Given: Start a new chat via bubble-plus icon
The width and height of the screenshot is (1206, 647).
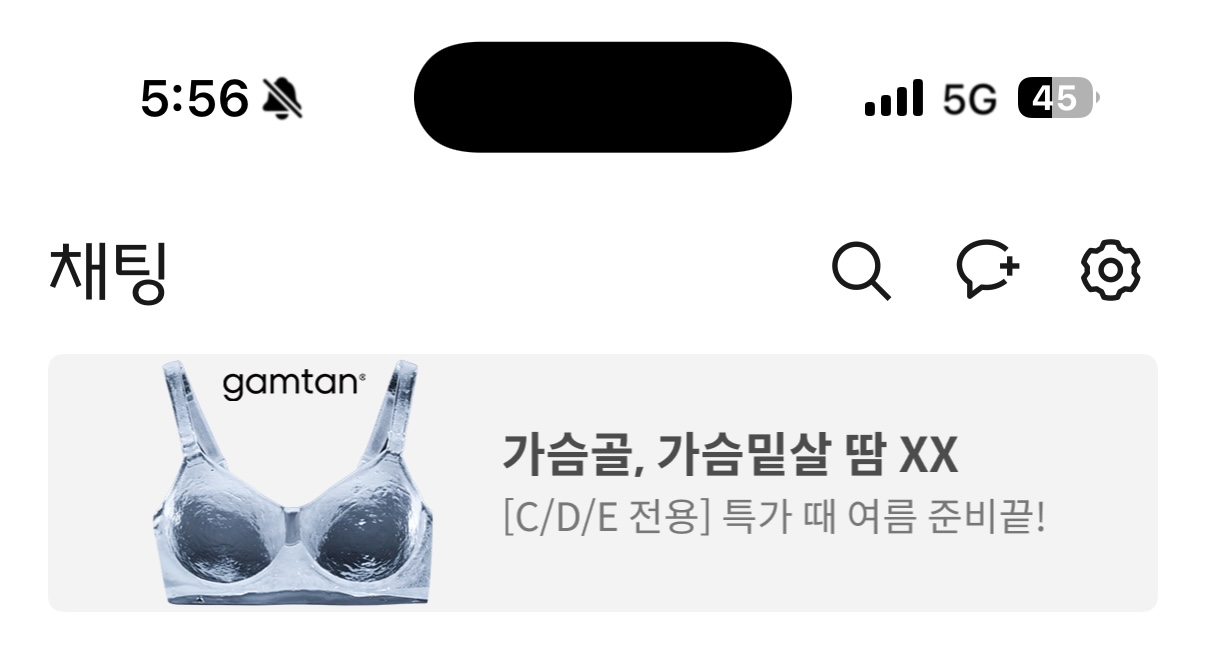Looking at the screenshot, I should 988,270.
